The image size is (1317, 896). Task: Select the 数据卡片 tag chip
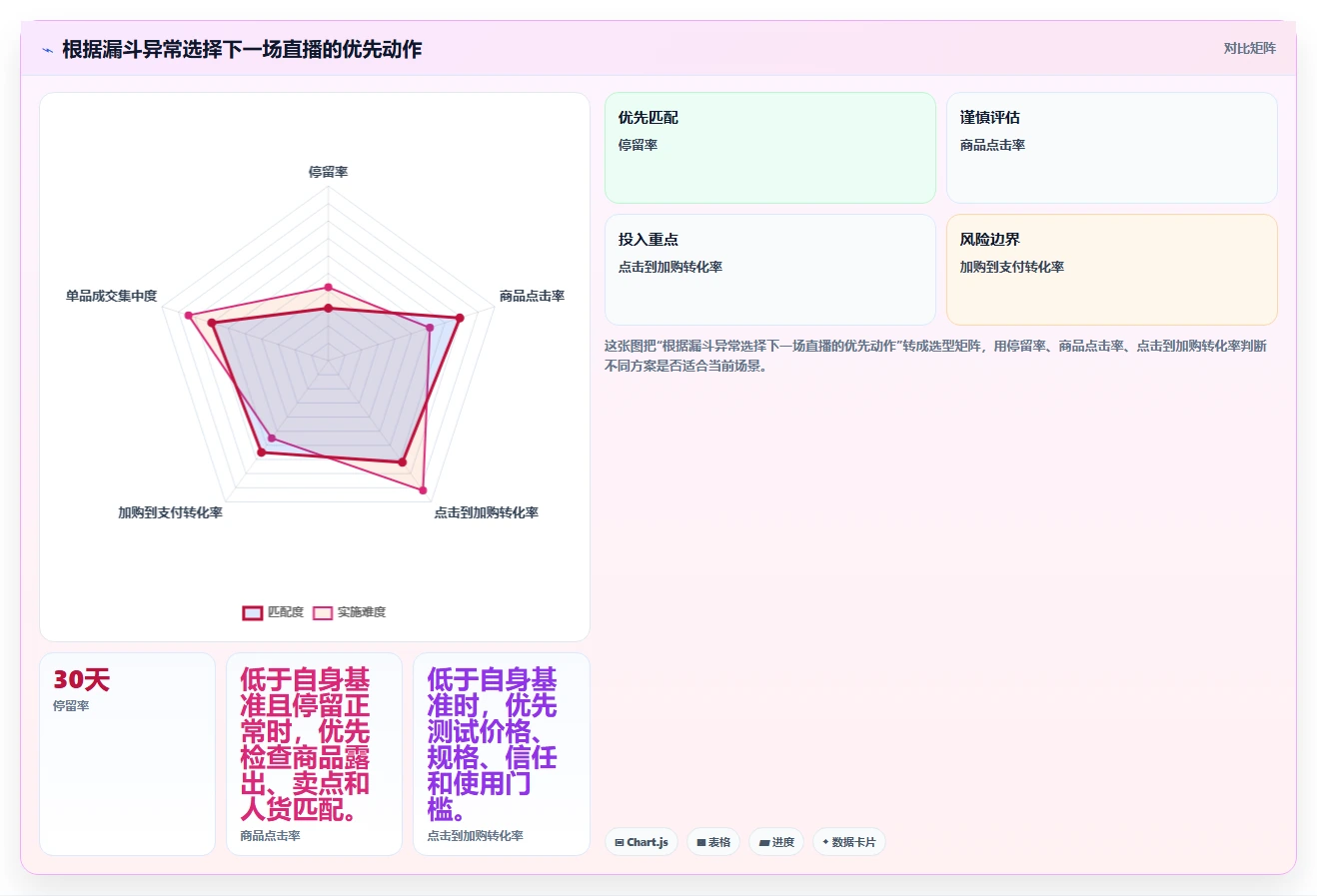tap(848, 842)
